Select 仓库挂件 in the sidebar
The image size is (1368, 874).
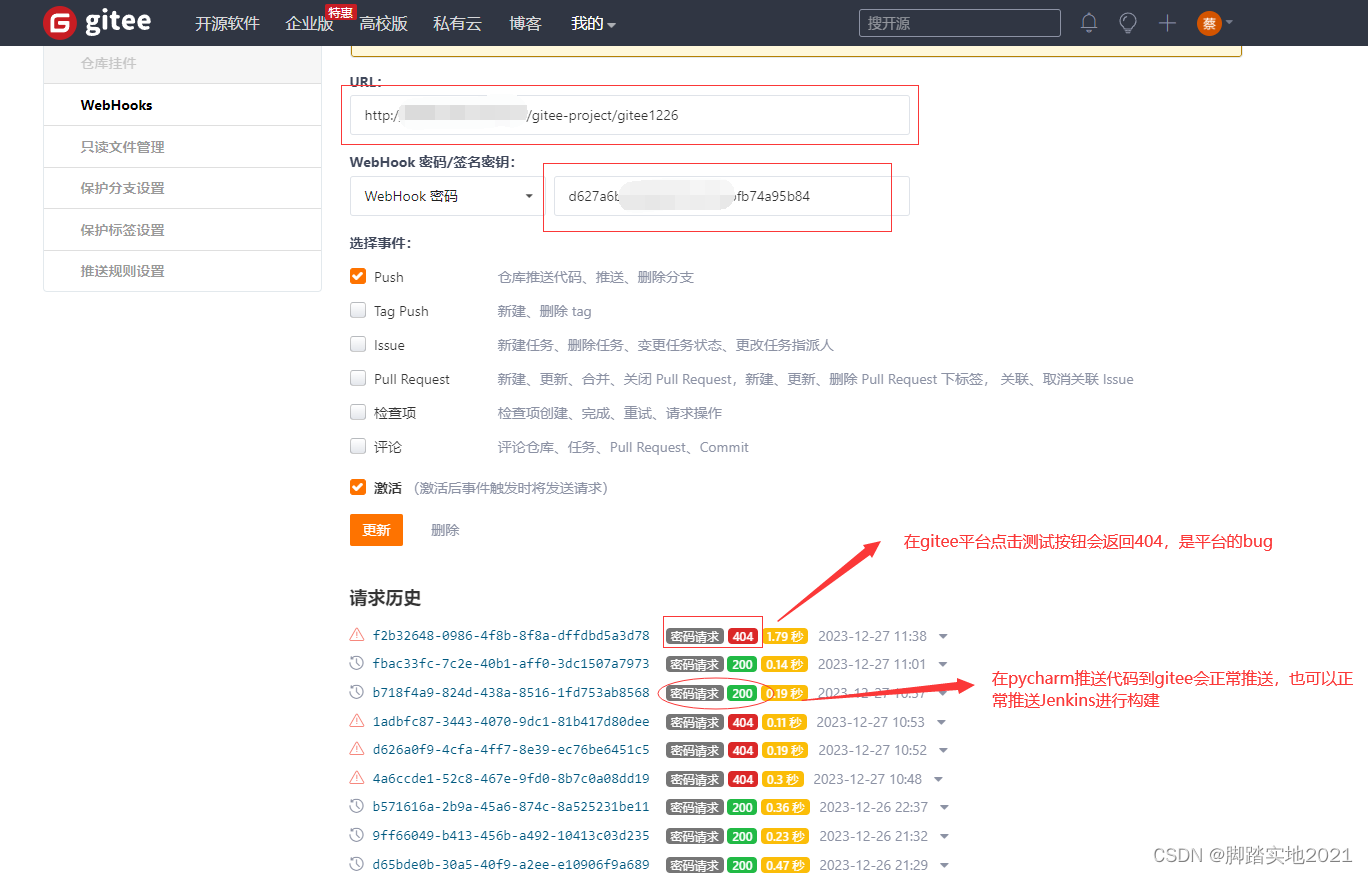click(x=182, y=64)
